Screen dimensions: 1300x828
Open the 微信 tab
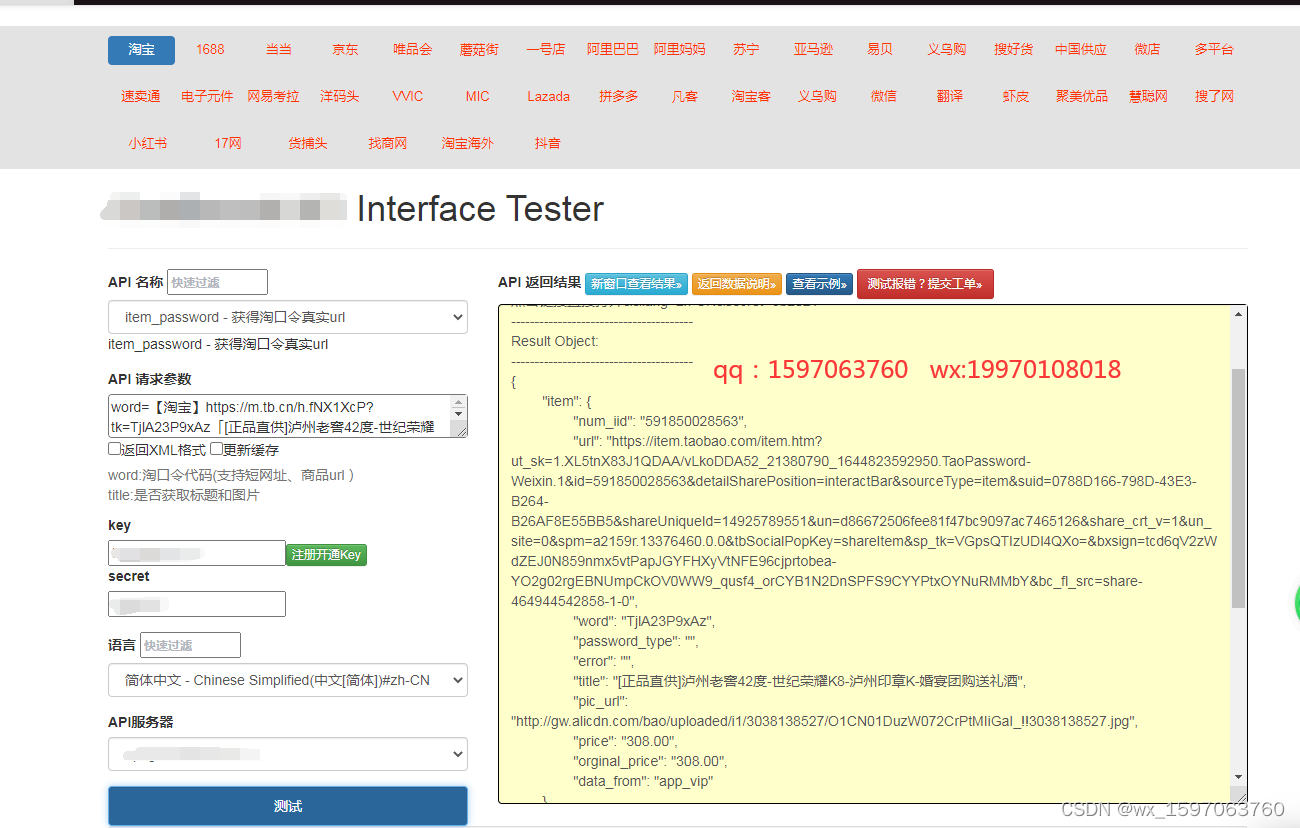pos(883,97)
